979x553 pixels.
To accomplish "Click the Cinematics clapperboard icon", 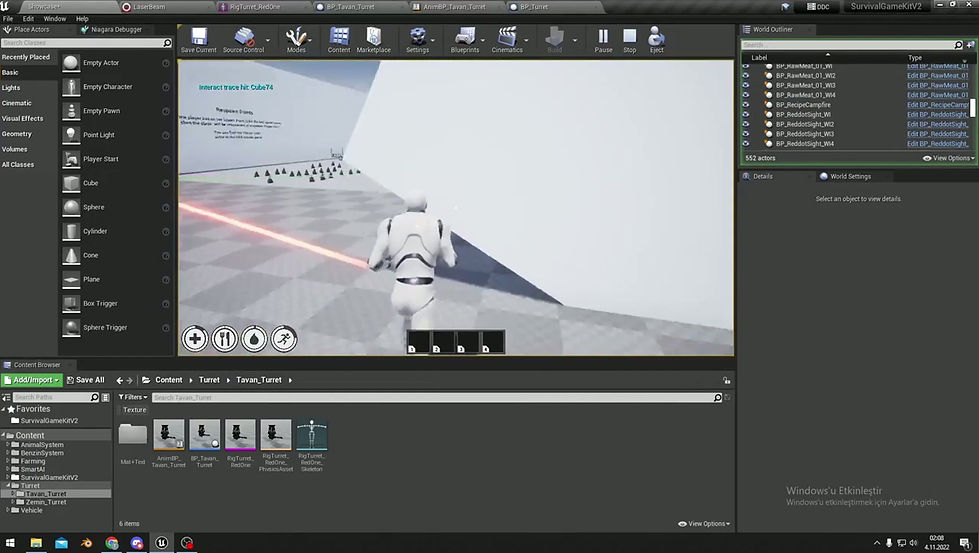I will (x=507, y=37).
